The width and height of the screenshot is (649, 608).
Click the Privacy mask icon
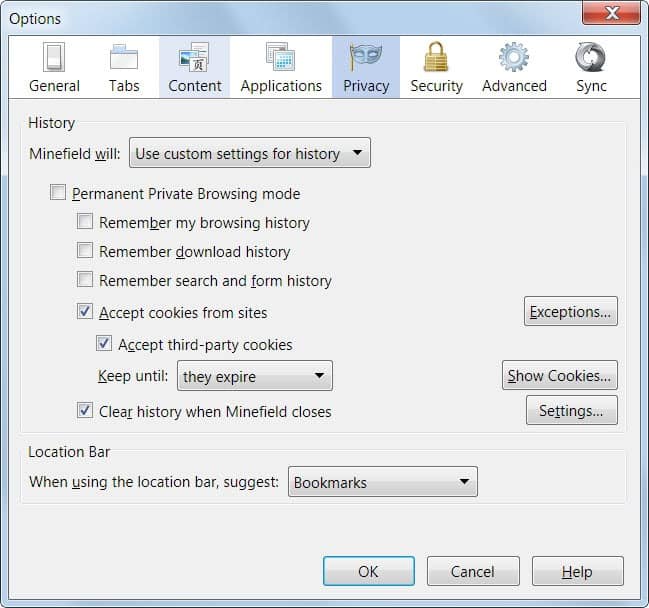[365, 57]
